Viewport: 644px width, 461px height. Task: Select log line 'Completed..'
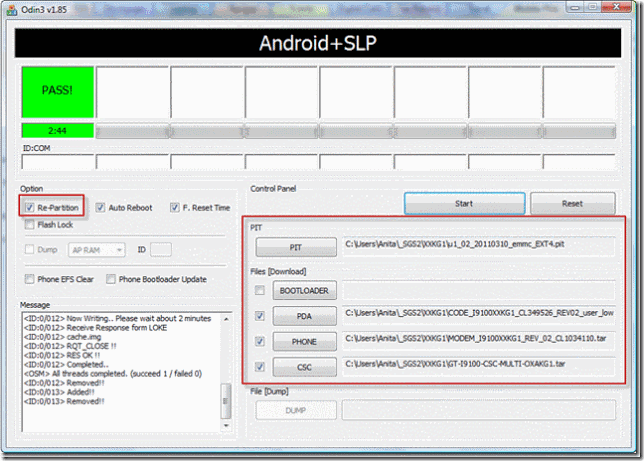pyautogui.click(x=66, y=364)
